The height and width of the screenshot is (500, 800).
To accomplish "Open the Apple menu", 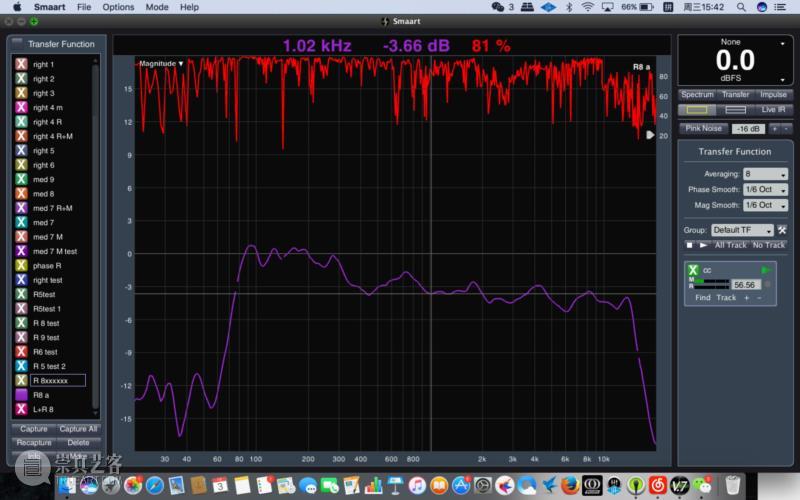I will pyautogui.click(x=17, y=7).
